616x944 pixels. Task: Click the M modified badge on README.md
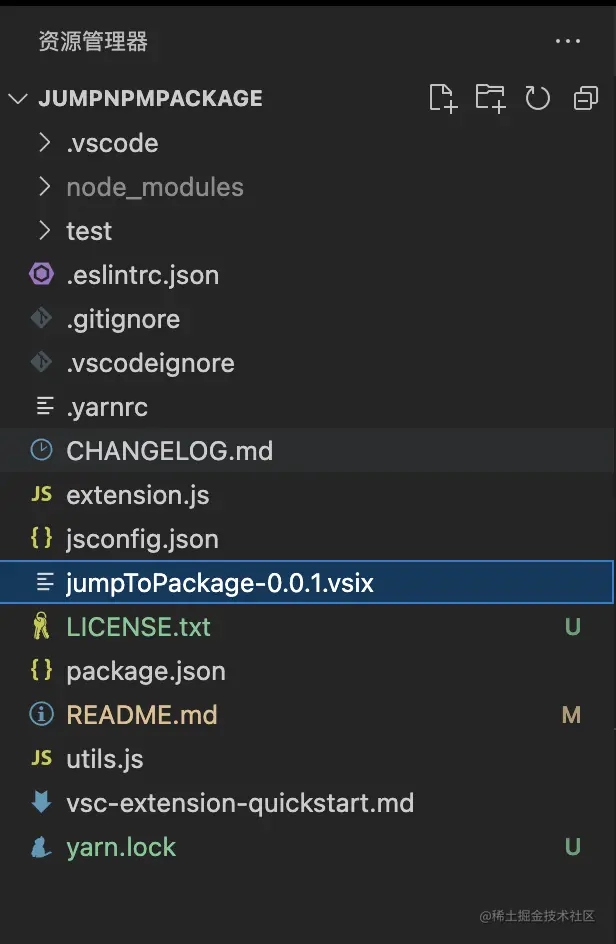pyautogui.click(x=571, y=715)
